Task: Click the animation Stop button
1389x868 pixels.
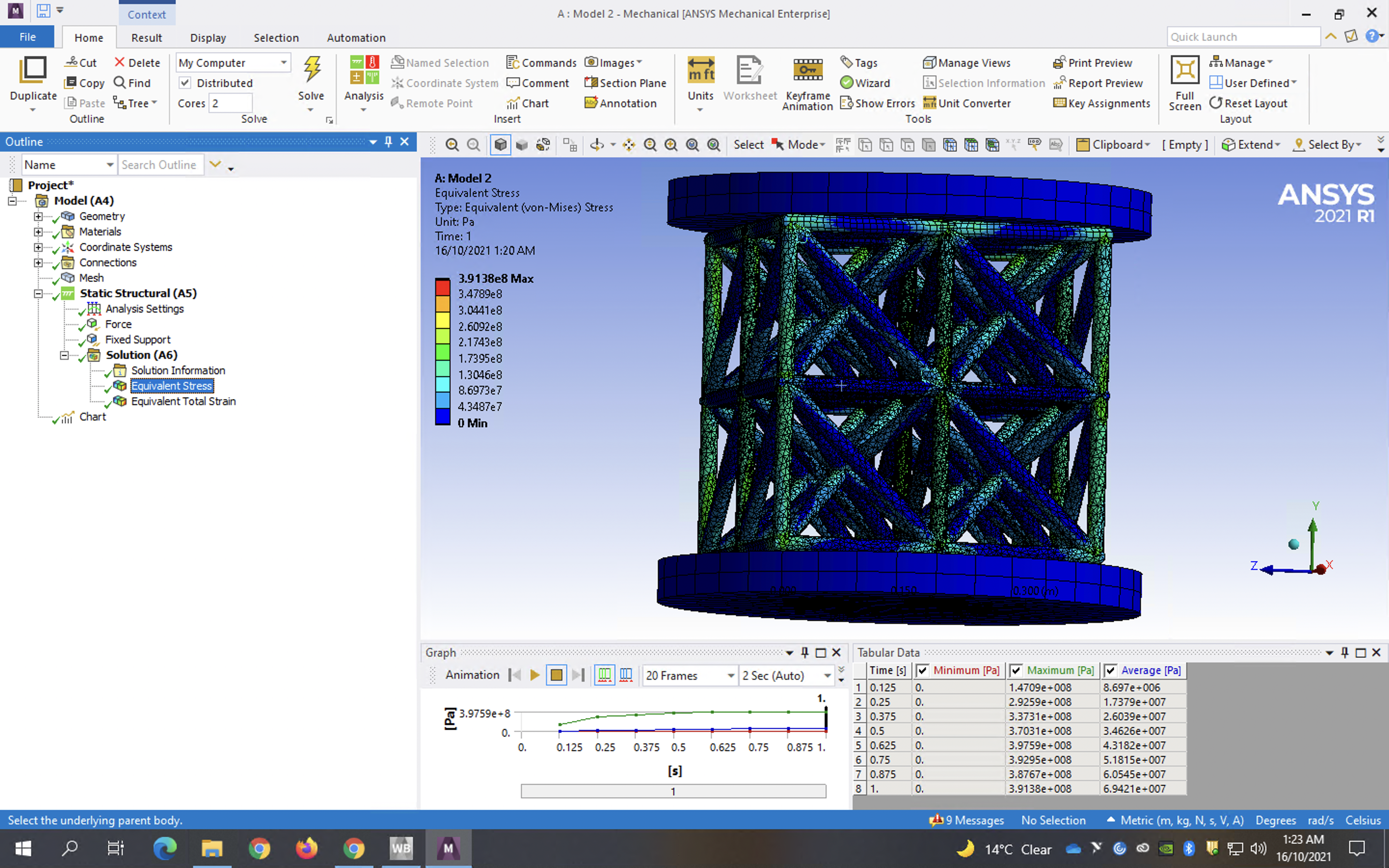Action: 556,675
